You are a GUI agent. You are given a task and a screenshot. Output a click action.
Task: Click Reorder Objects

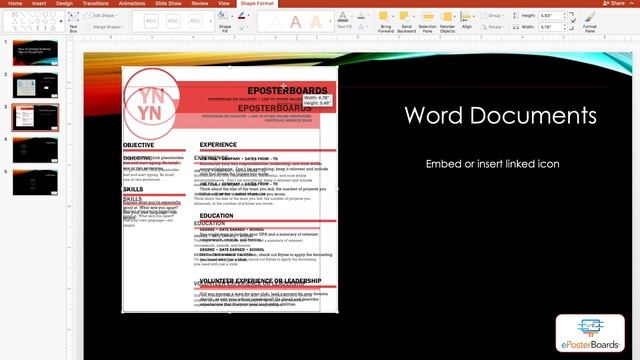[447, 22]
